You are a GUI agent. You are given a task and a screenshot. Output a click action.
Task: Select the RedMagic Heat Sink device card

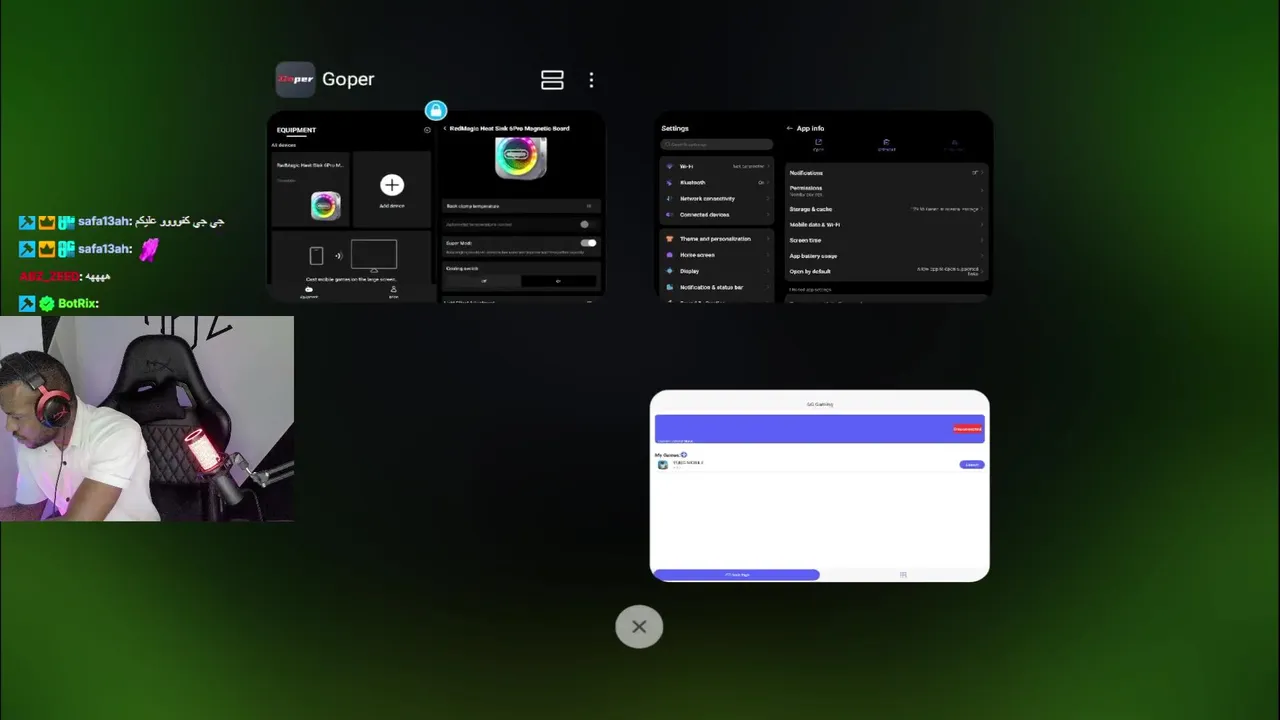tap(310, 188)
